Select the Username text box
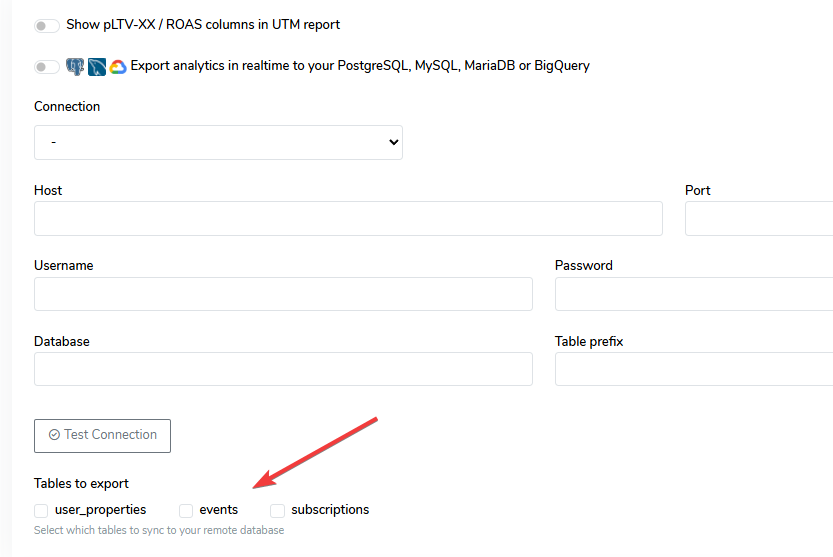 pos(283,294)
